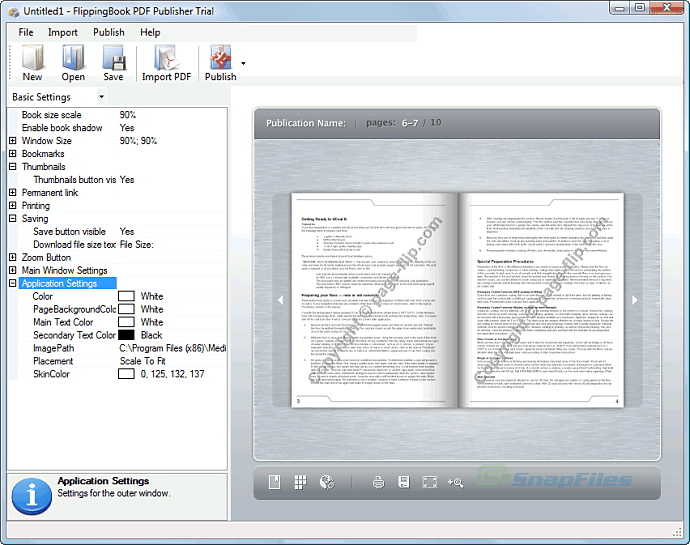Viewport: 690px width, 545px height.
Task: Click the Save floppy toolbar icon
Action: (x=114, y=63)
